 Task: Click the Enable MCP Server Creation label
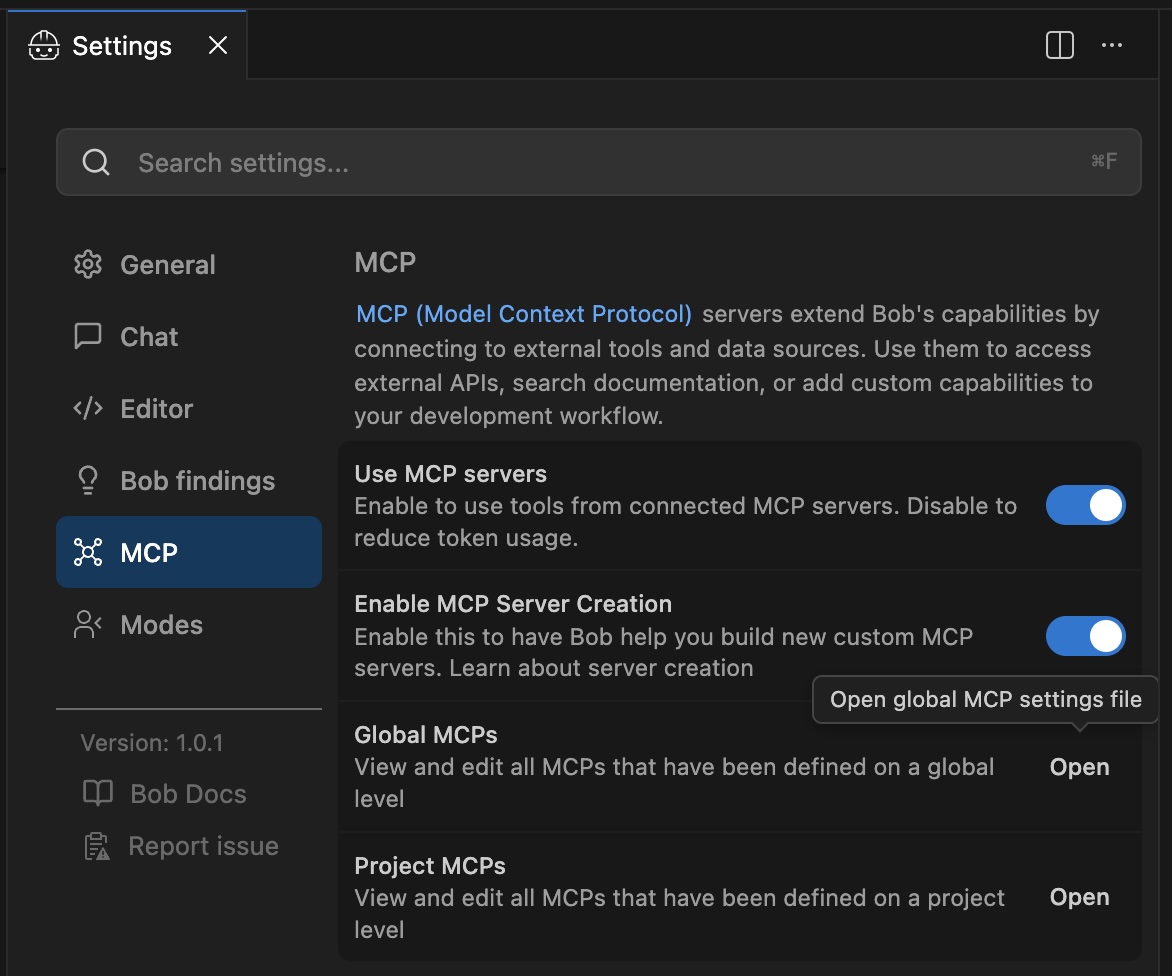(513, 604)
